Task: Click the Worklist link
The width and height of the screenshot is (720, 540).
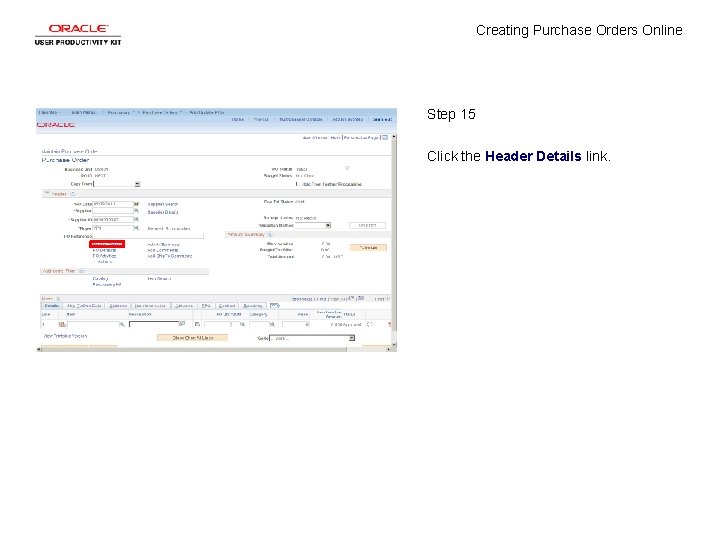Action: pyautogui.click(x=261, y=119)
